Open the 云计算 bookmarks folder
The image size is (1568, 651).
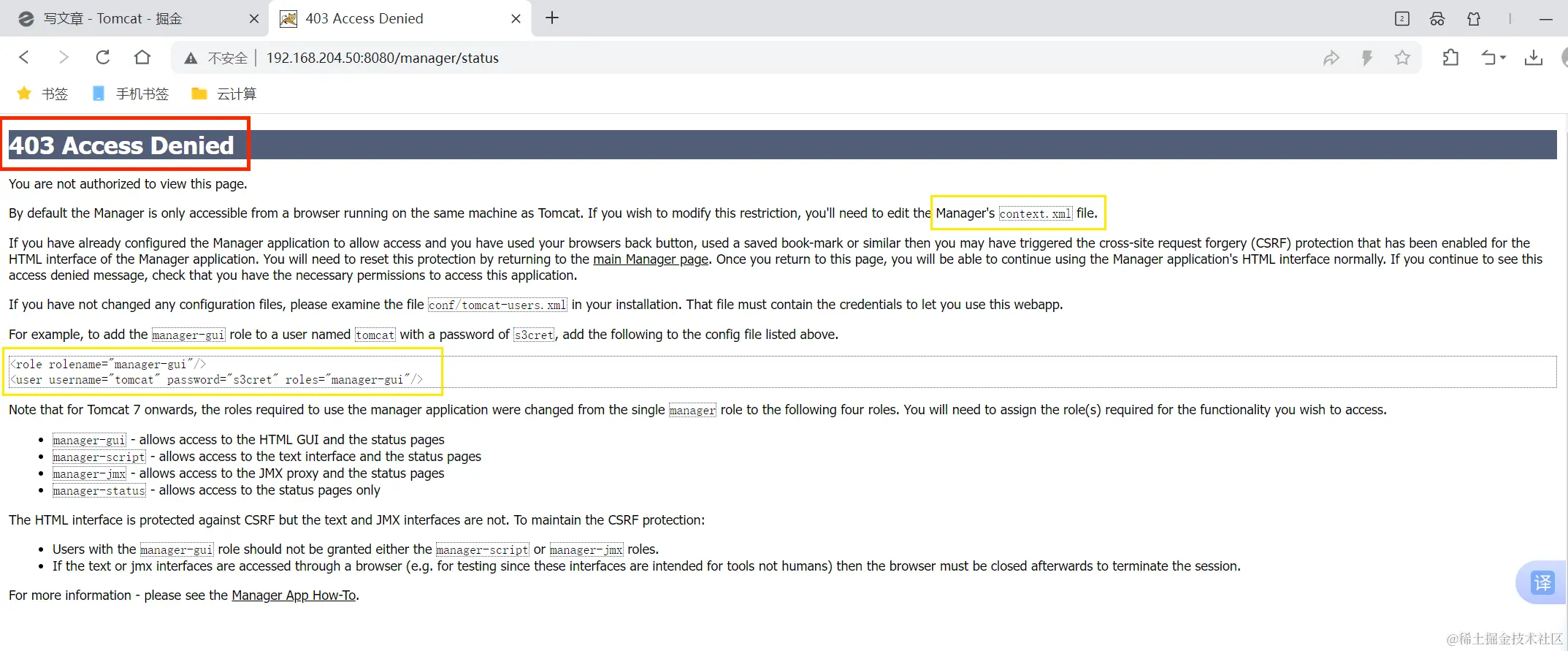coord(224,94)
